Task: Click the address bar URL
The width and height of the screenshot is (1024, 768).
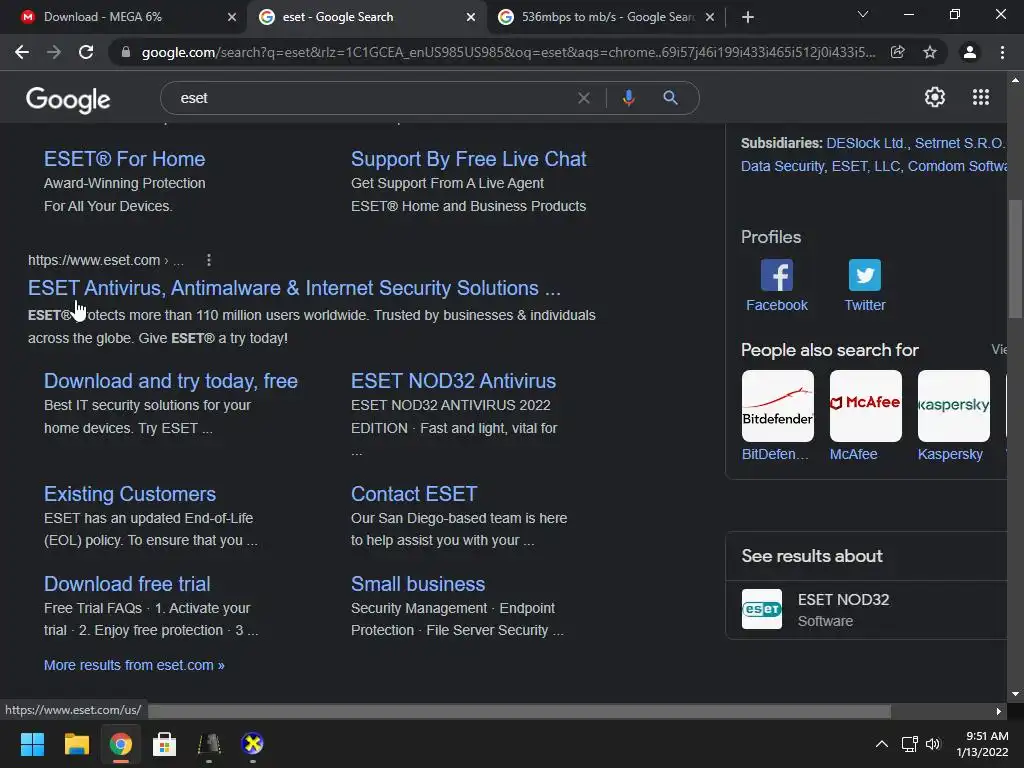Action: 508,52
